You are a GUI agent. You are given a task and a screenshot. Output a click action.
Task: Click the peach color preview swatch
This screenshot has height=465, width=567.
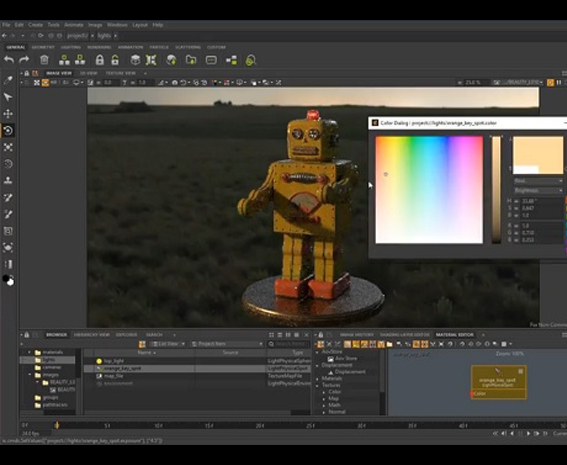point(538,155)
